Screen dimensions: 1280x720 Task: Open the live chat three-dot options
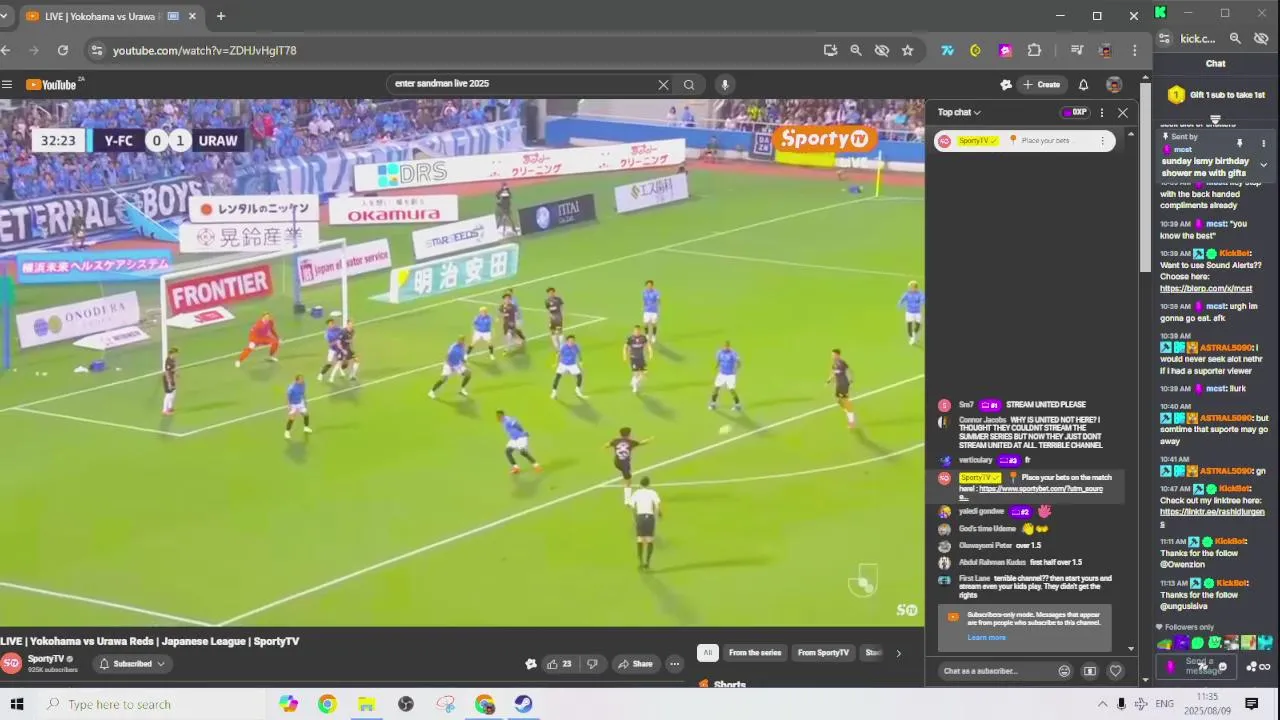[x=1102, y=113]
